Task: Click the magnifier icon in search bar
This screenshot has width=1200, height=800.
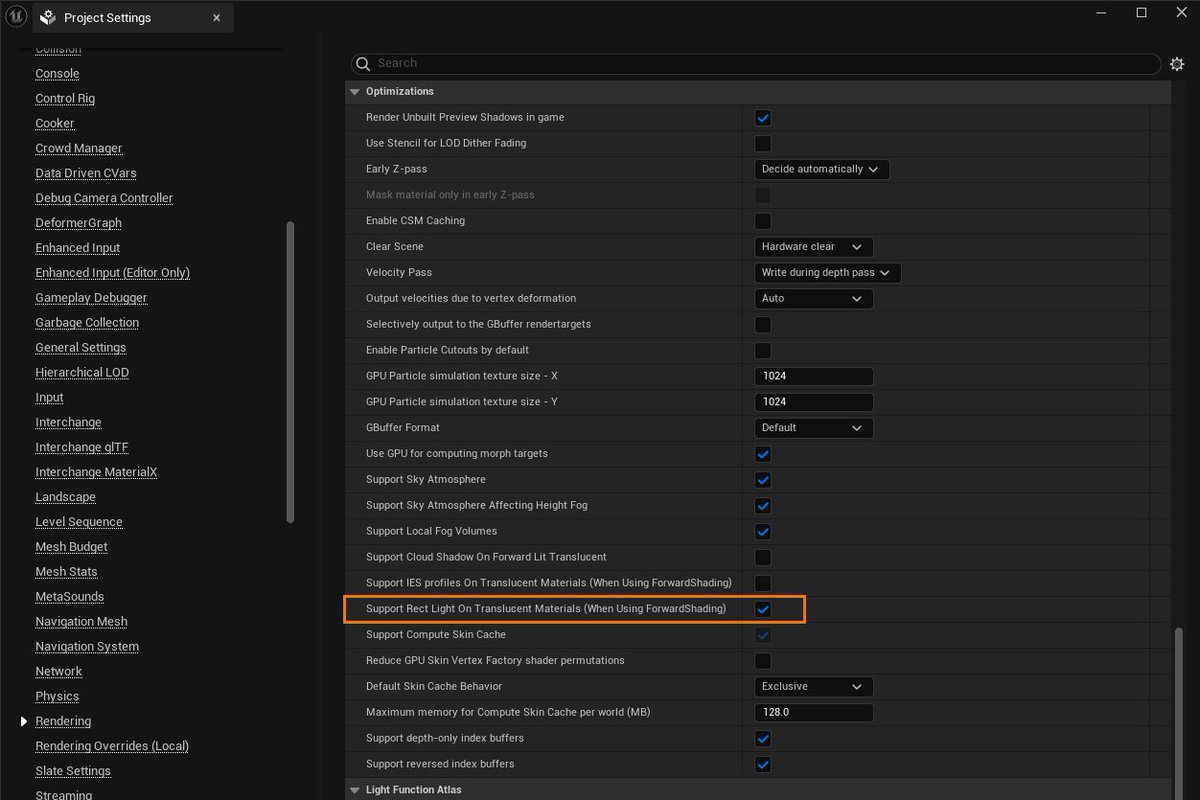Action: (363, 63)
